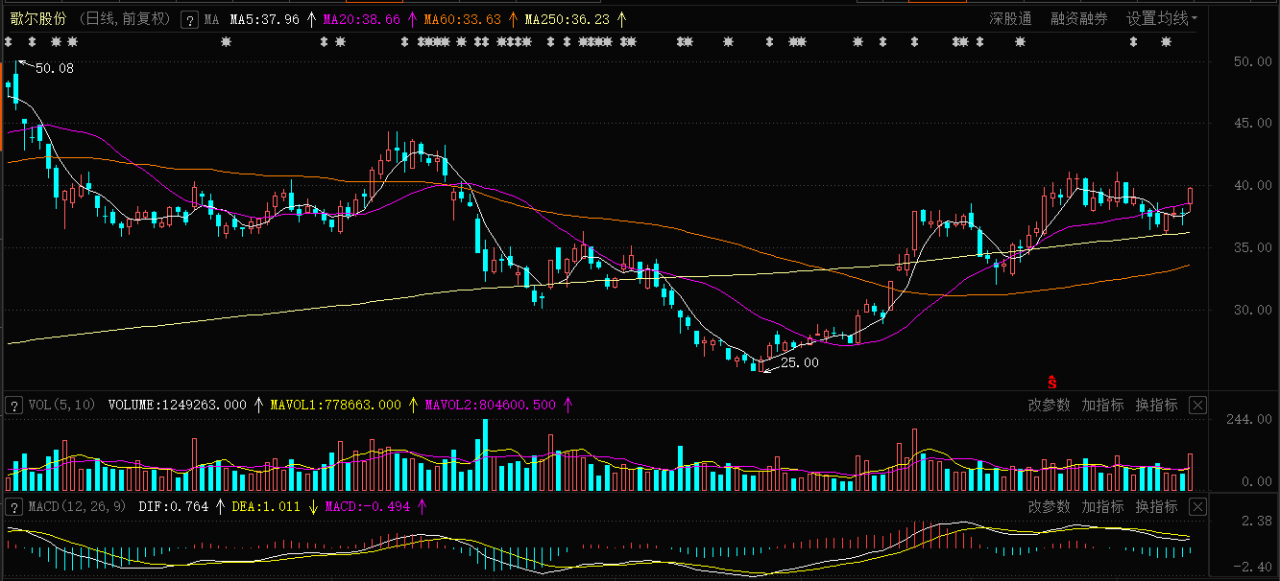Image resolution: width=1280 pixels, height=581 pixels.
Task: Click the 25.00 low price arrow label
Action: pos(798,363)
